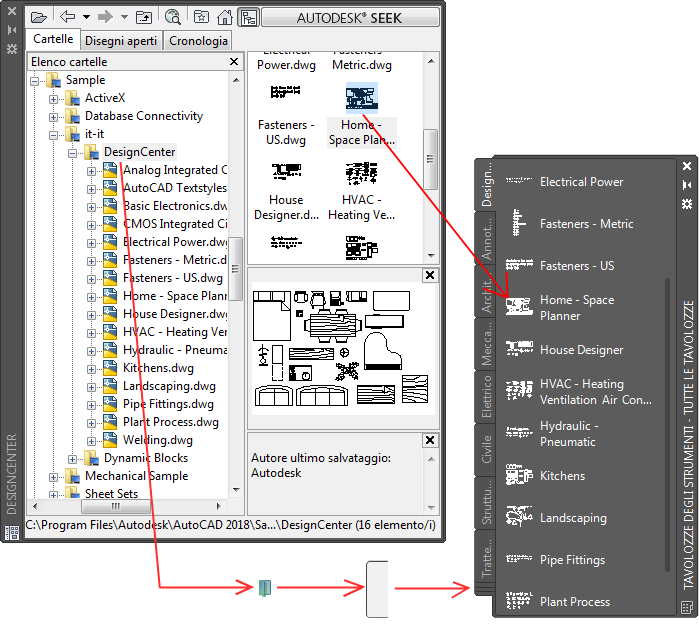Switch to the Cartelle tab
Viewport: 699px width, 628px height.
pos(53,39)
